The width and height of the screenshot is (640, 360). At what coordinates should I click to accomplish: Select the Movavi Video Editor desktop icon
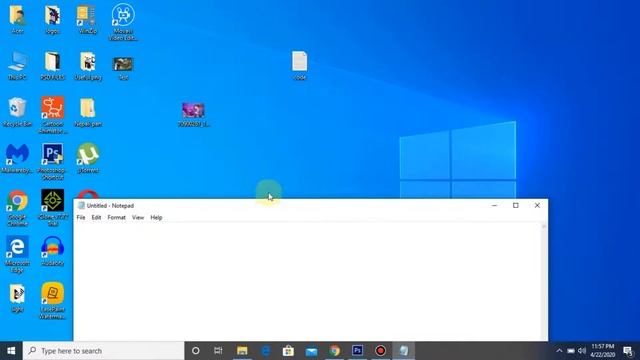[x=123, y=22]
